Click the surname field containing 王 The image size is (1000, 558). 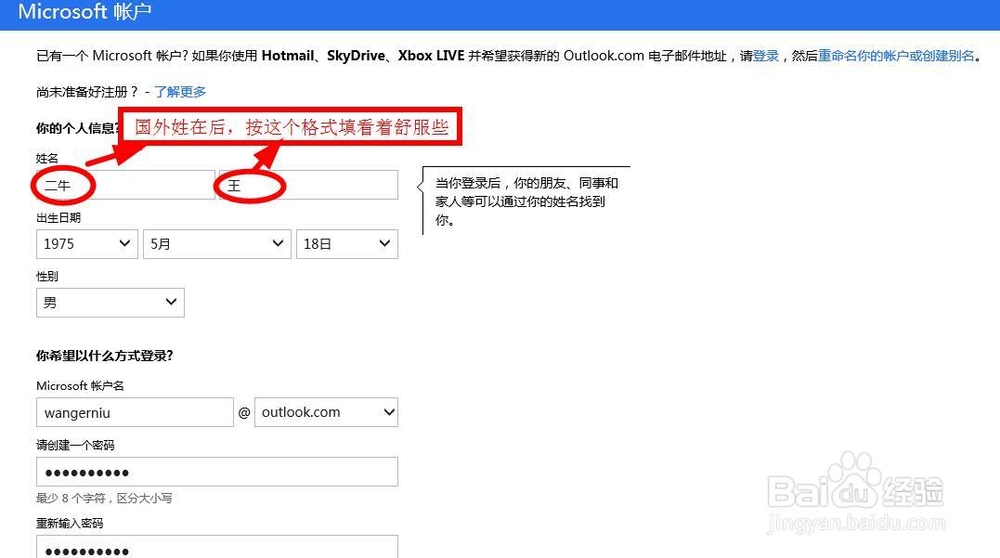309,185
